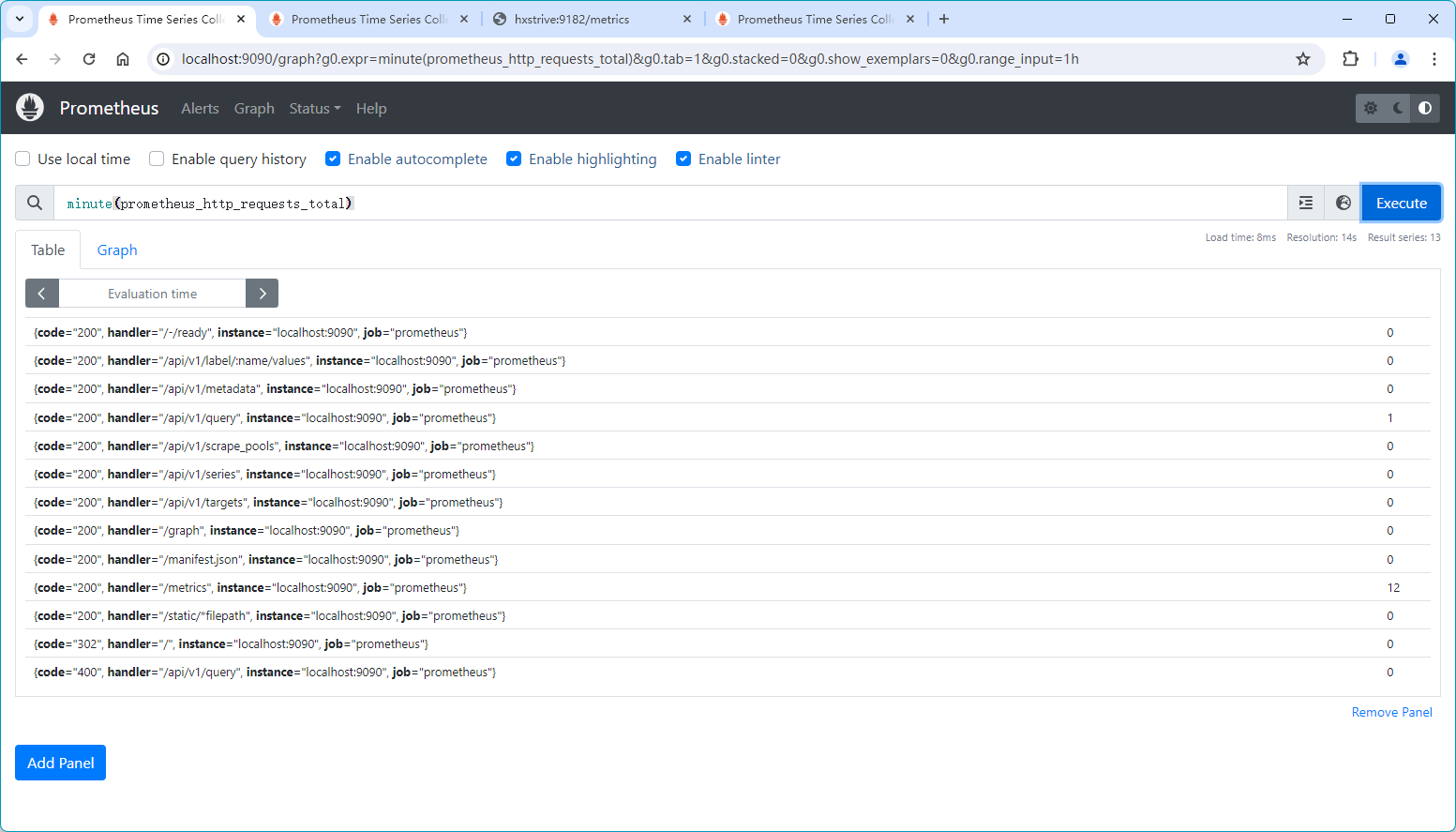The width and height of the screenshot is (1456, 832).
Task: Go back in browser history
Action: pyautogui.click(x=22, y=59)
